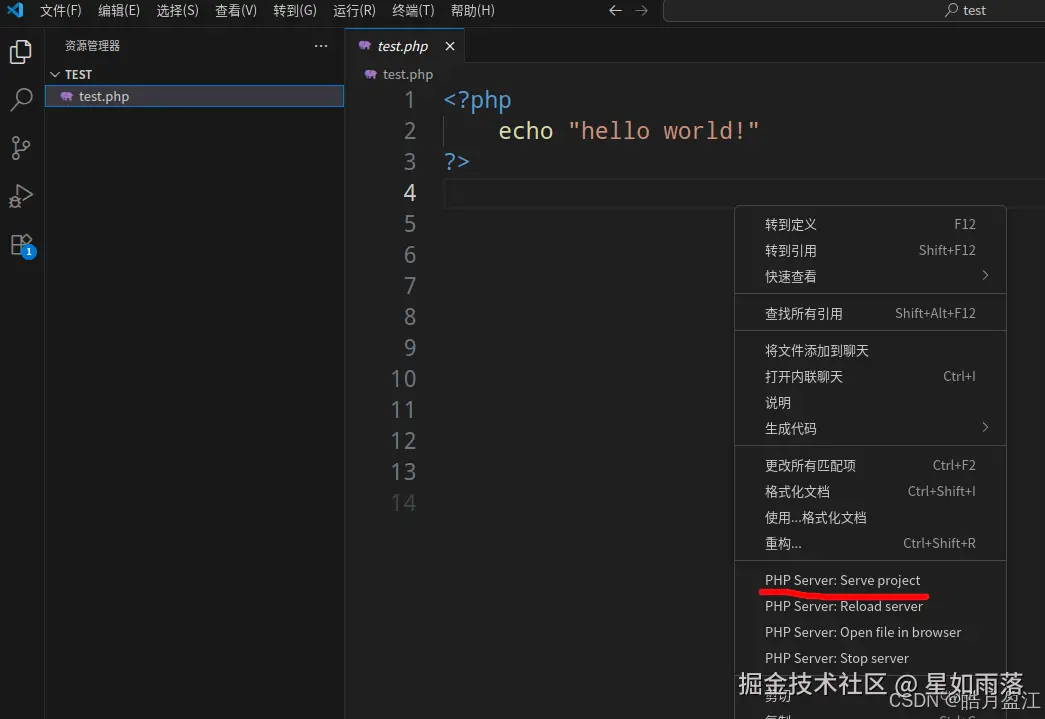
Task: Expand the 生成代码 submenu
Action: pyautogui.click(x=870, y=428)
